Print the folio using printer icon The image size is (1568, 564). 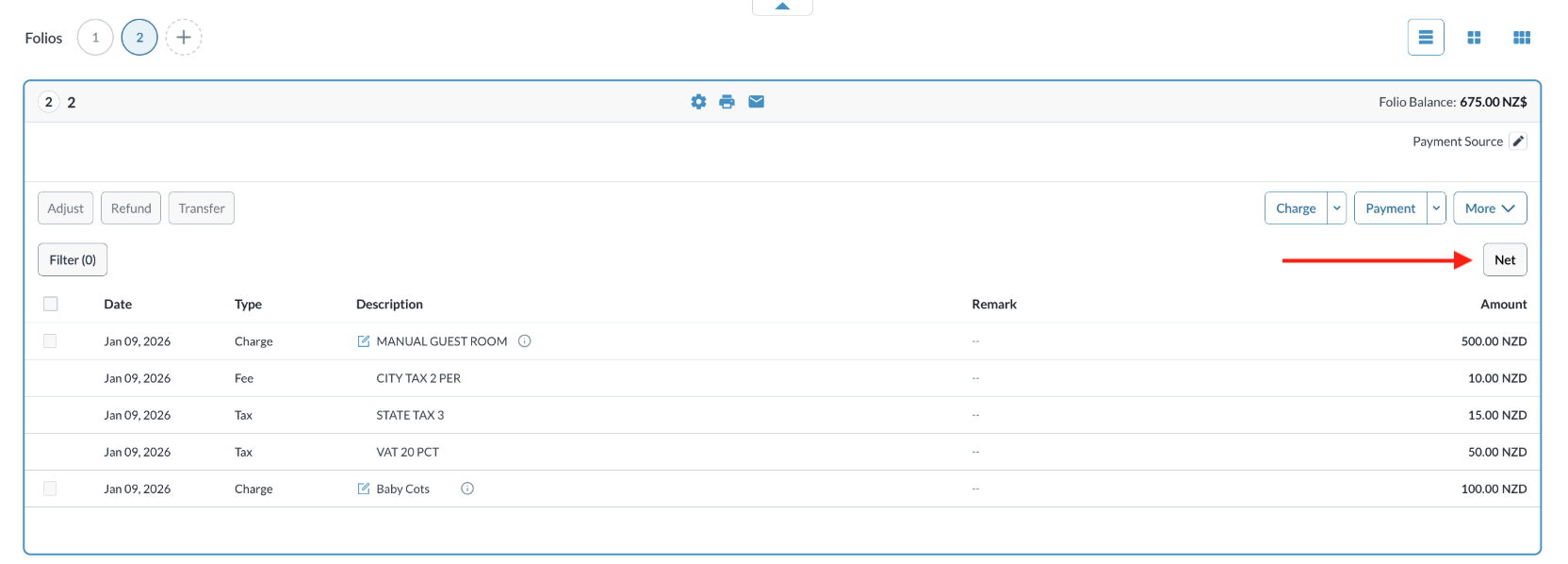click(727, 102)
